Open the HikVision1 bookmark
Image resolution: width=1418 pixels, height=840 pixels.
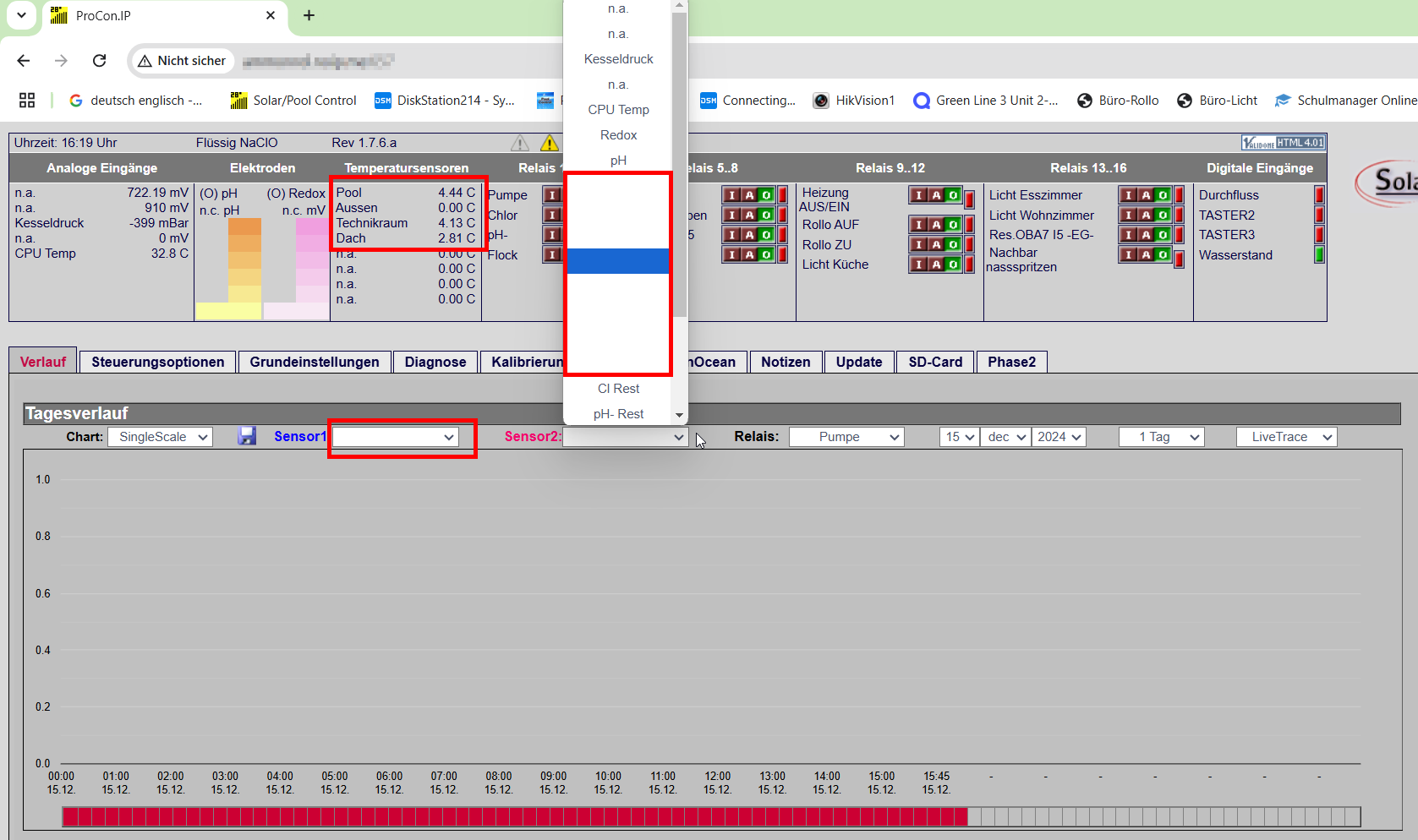853,101
